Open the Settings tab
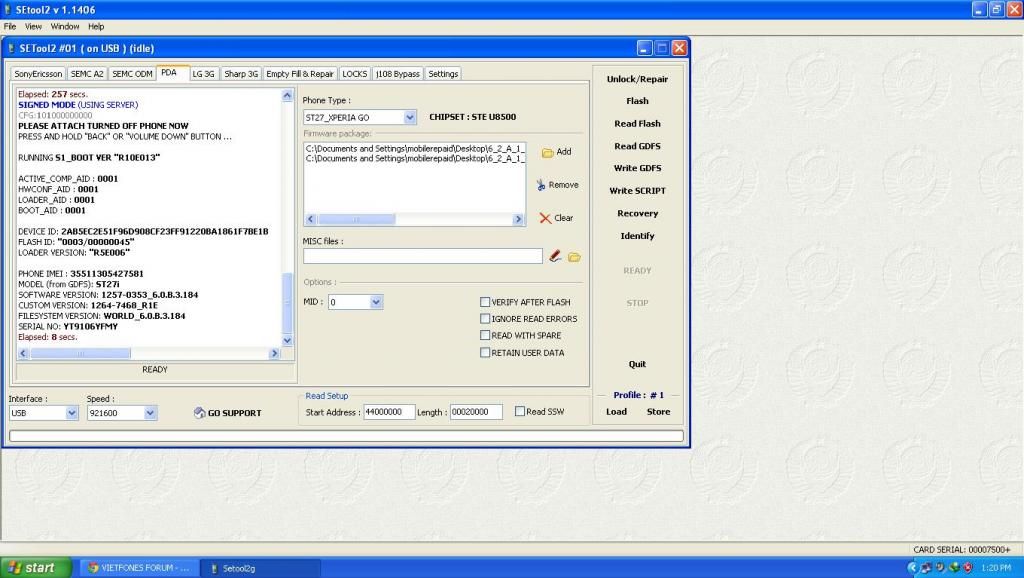Viewport: 1024px width, 578px height. 443,74
